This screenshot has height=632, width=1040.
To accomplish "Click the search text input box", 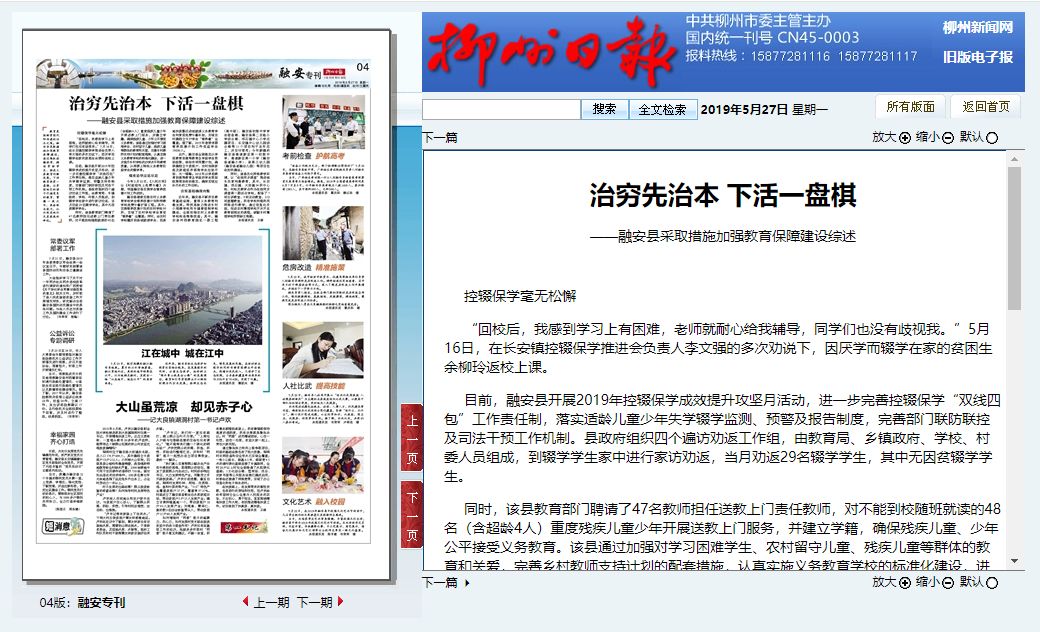I will pyautogui.click(x=501, y=109).
